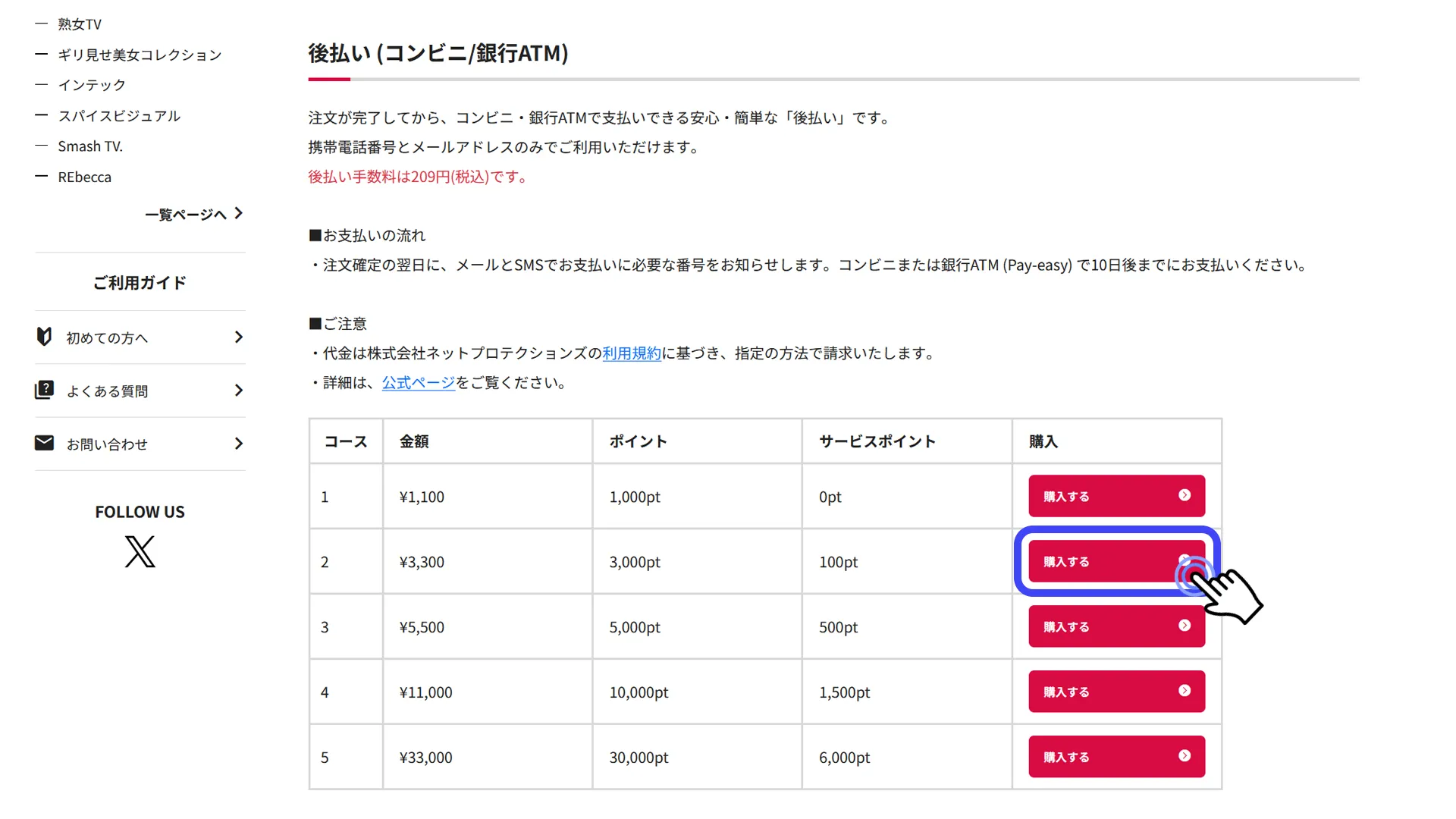Viewport: 1456px width, 819px height.
Task: Click the envelope icon beside お問い合わせ
Action: tap(44, 443)
